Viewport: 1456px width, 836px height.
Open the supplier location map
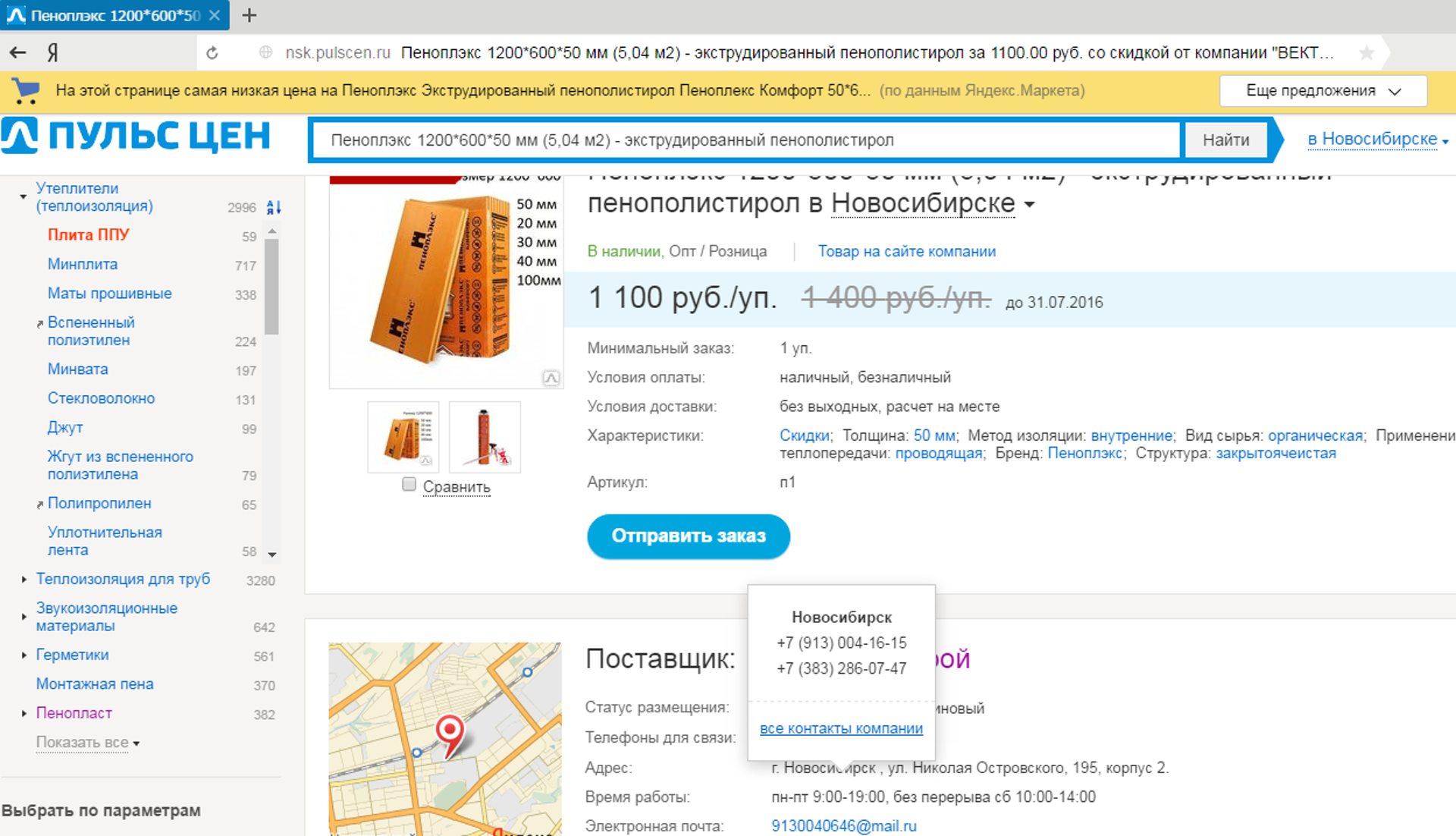(445, 739)
